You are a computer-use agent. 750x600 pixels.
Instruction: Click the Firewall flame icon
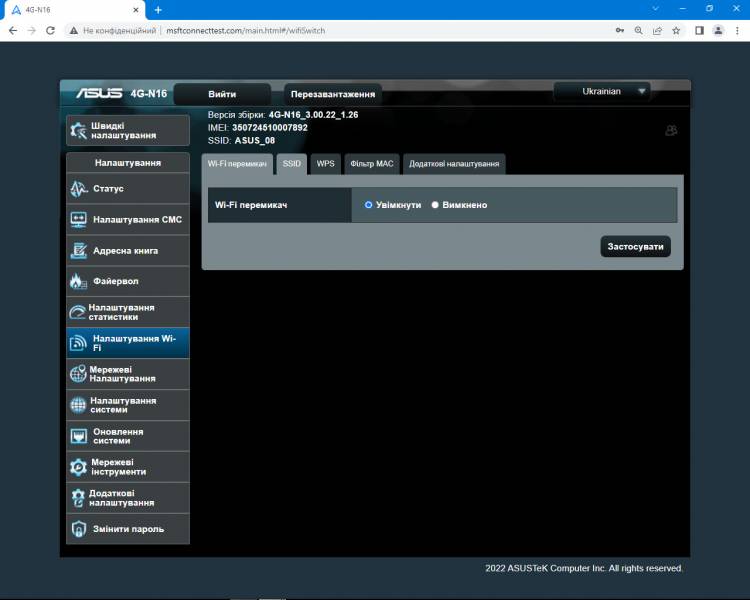[78, 281]
